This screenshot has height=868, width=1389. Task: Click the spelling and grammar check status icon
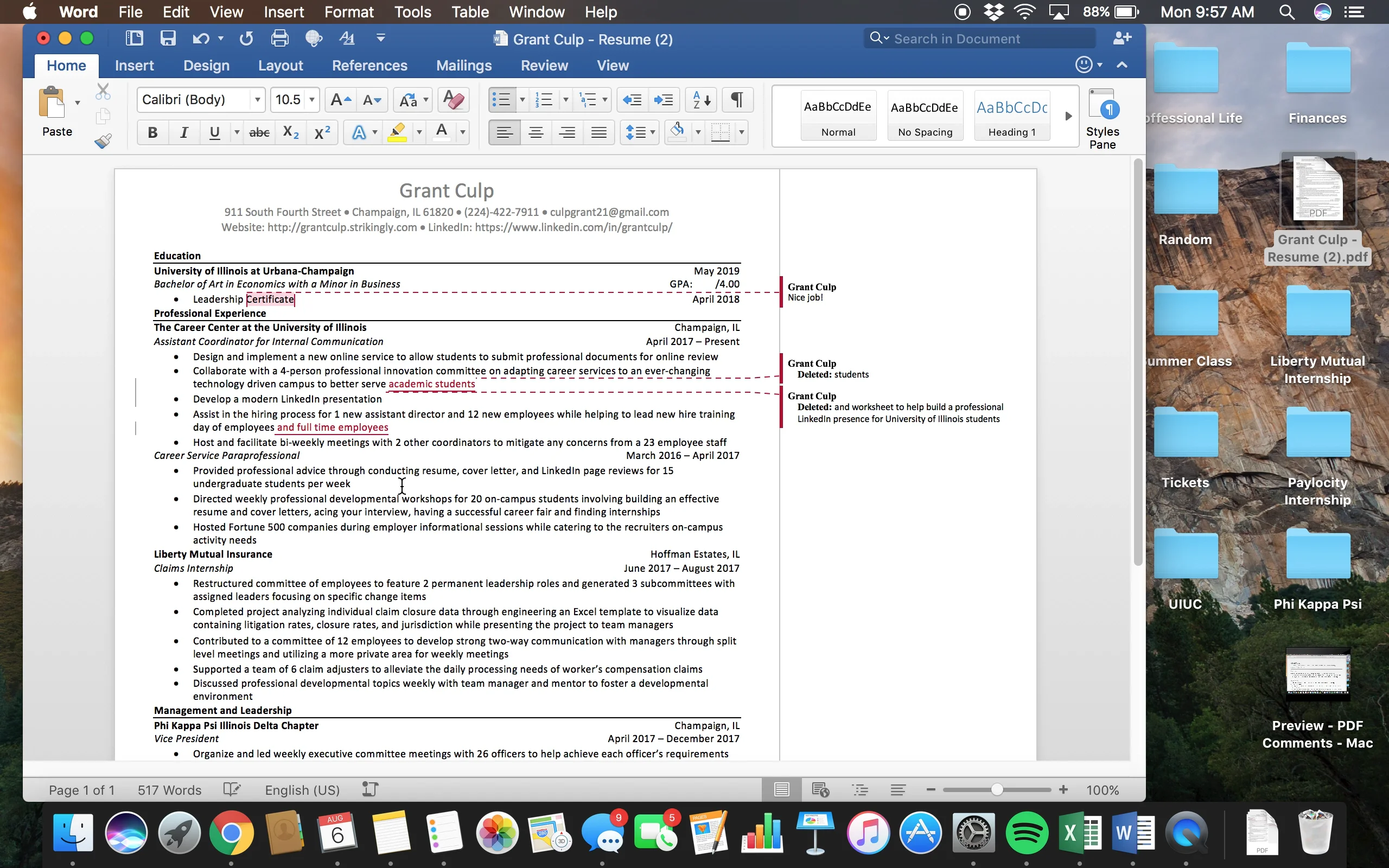(231, 790)
